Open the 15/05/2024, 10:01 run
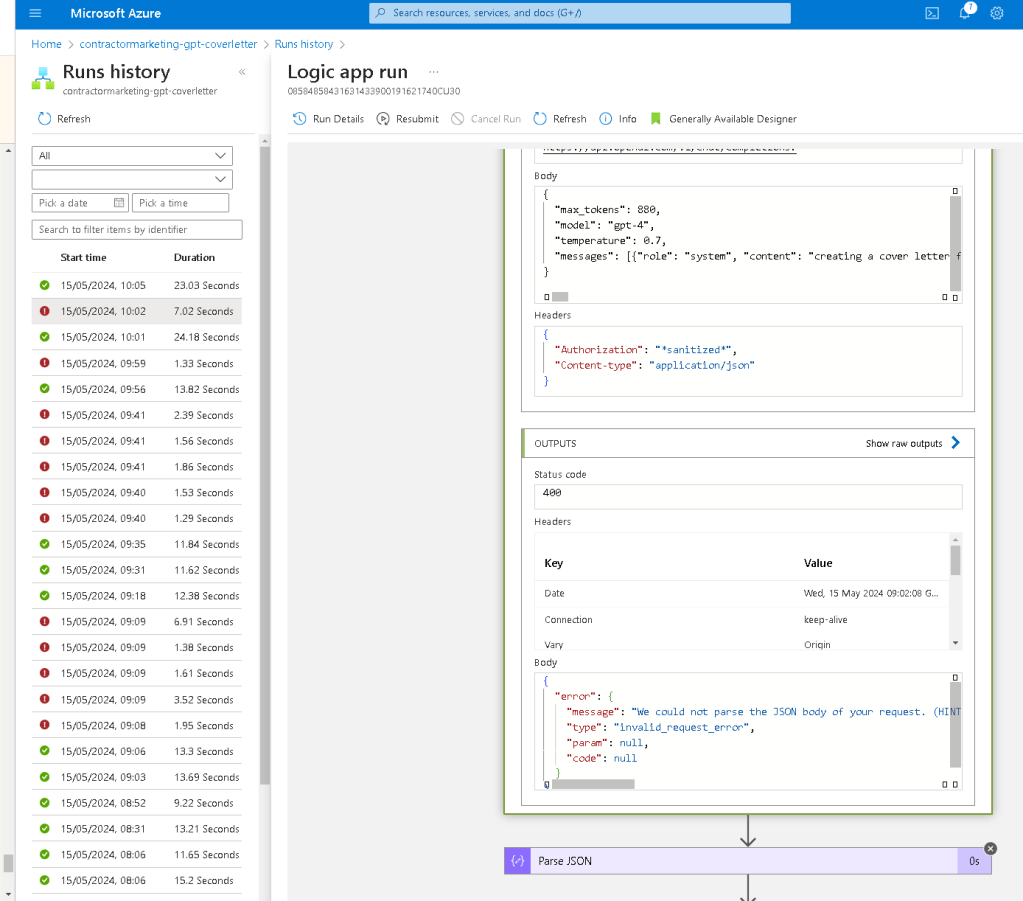1023x901 pixels. tap(136, 337)
